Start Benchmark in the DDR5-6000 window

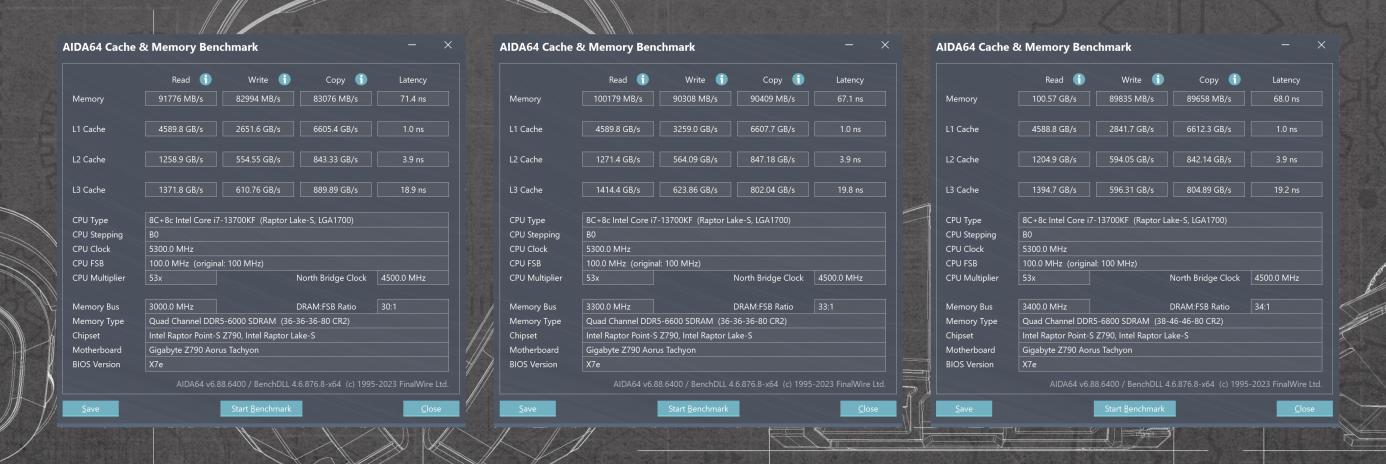tap(261, 408)
